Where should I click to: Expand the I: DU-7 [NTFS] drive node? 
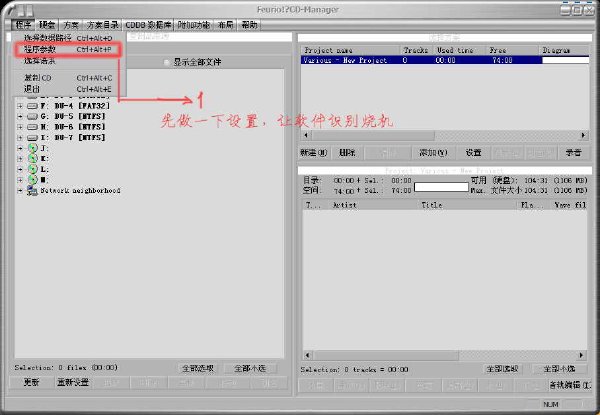(x=20, y=138)
